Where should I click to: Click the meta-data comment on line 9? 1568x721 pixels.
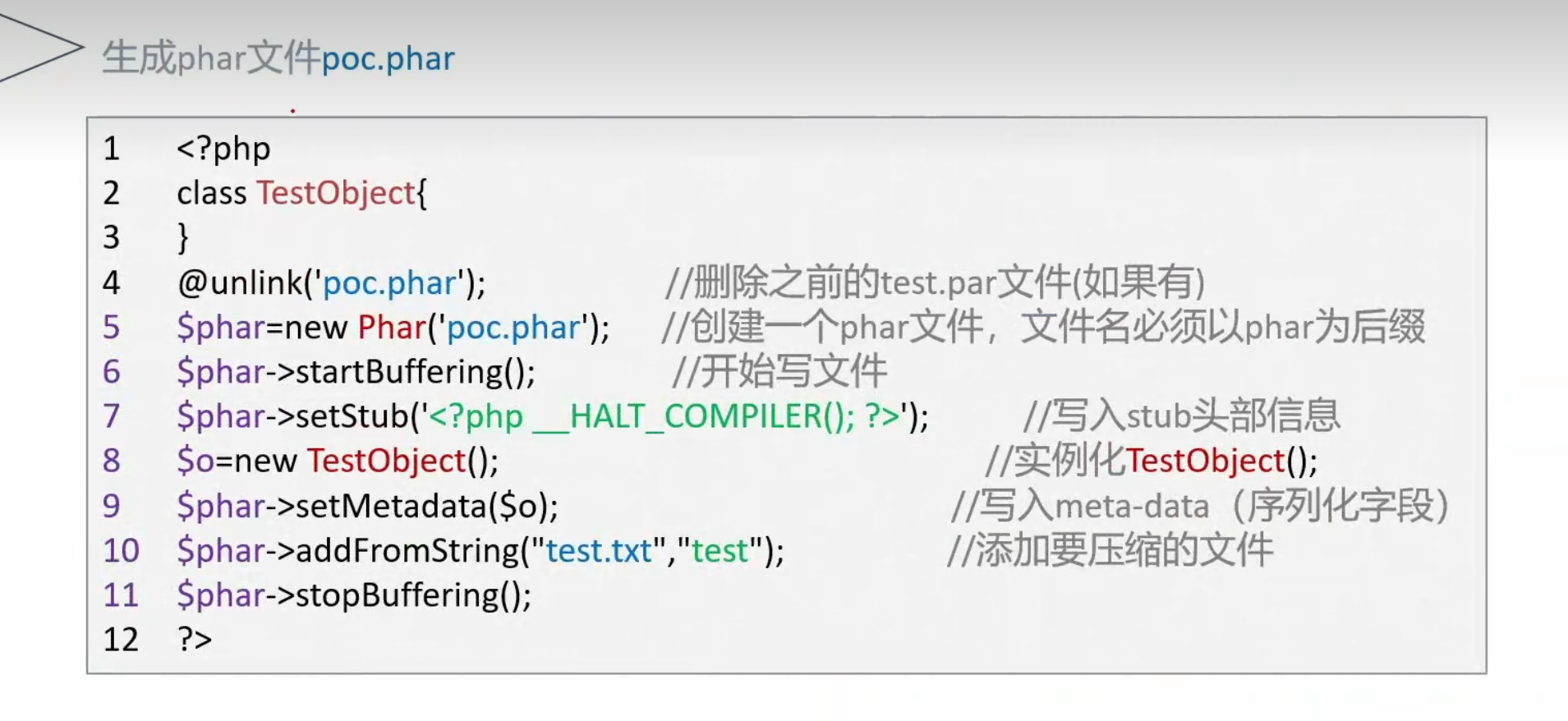tap(1199, 506)
